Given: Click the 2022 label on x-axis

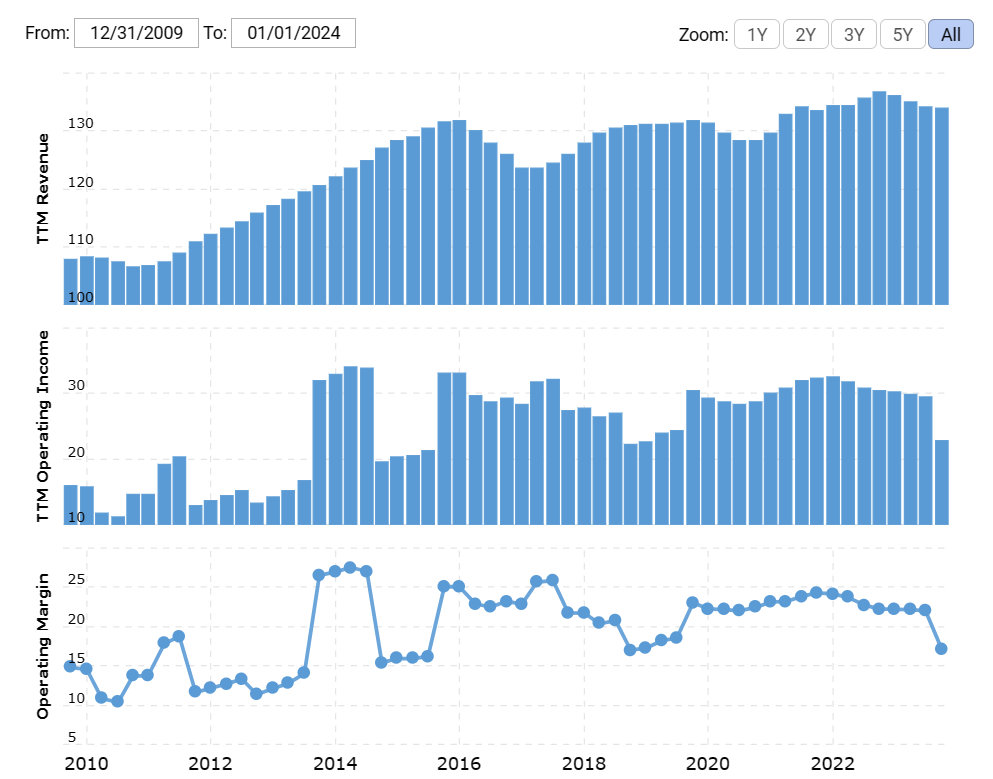Looking at the screenshot, I should point(832,763).
